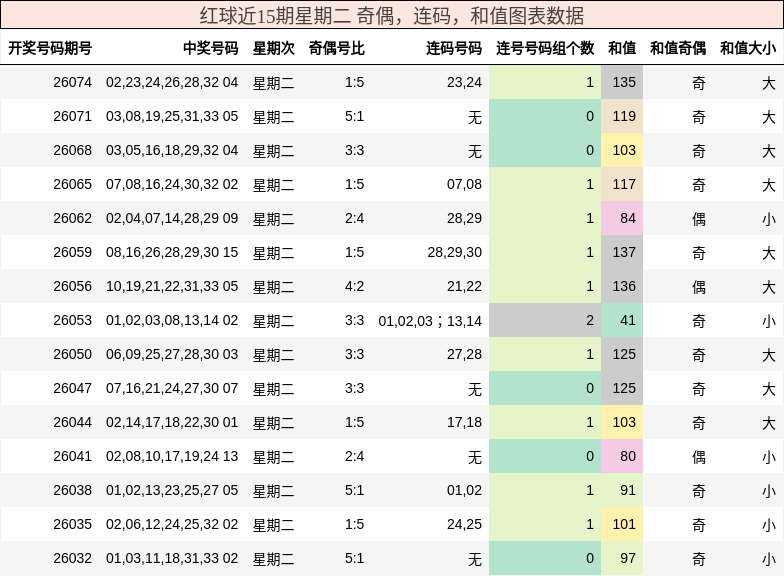Click issue number 26044
This screenshot has width=784, height=576.
(x=72, y=422)
